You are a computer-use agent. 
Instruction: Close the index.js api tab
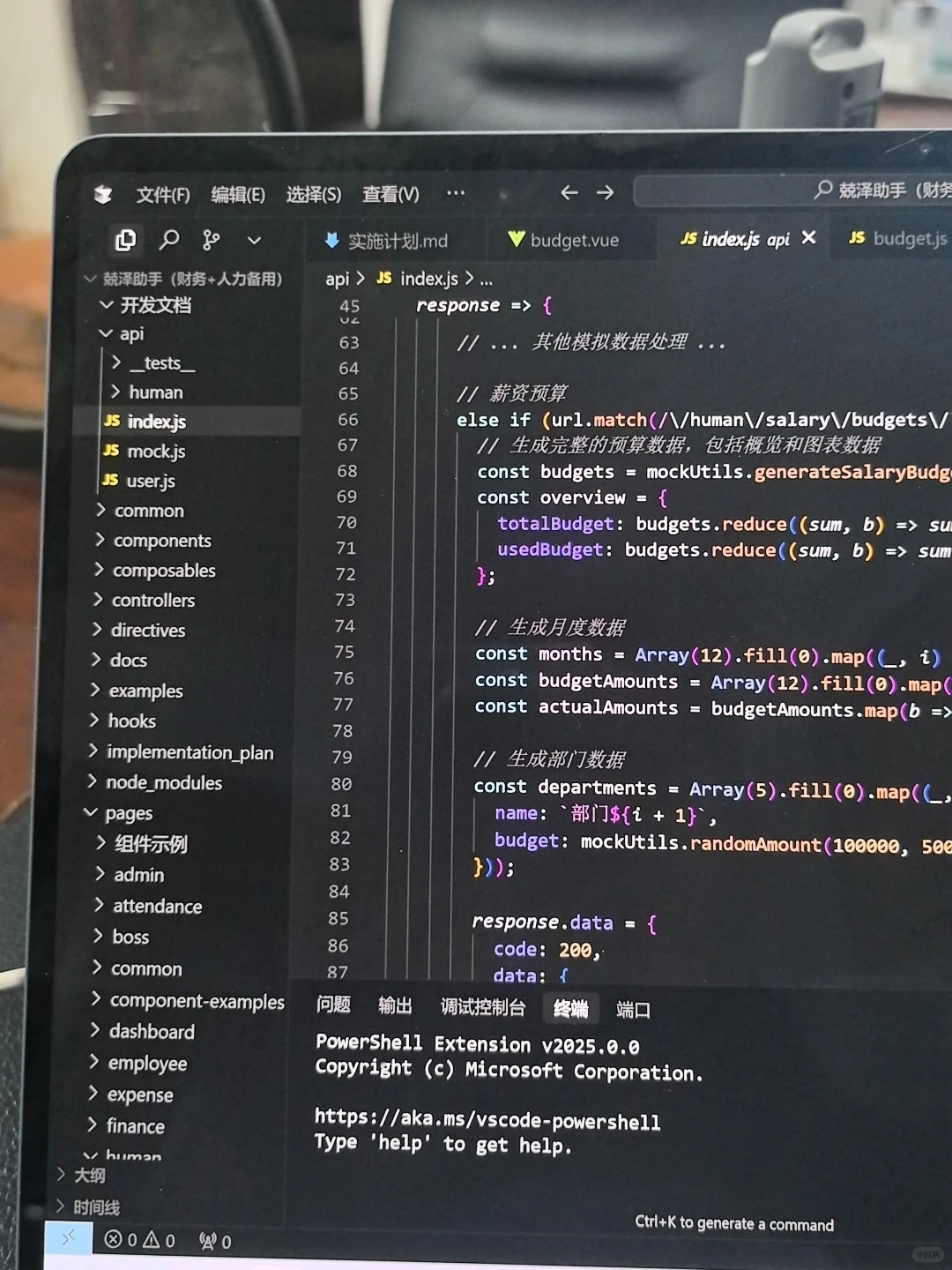(x=809, y=238)
